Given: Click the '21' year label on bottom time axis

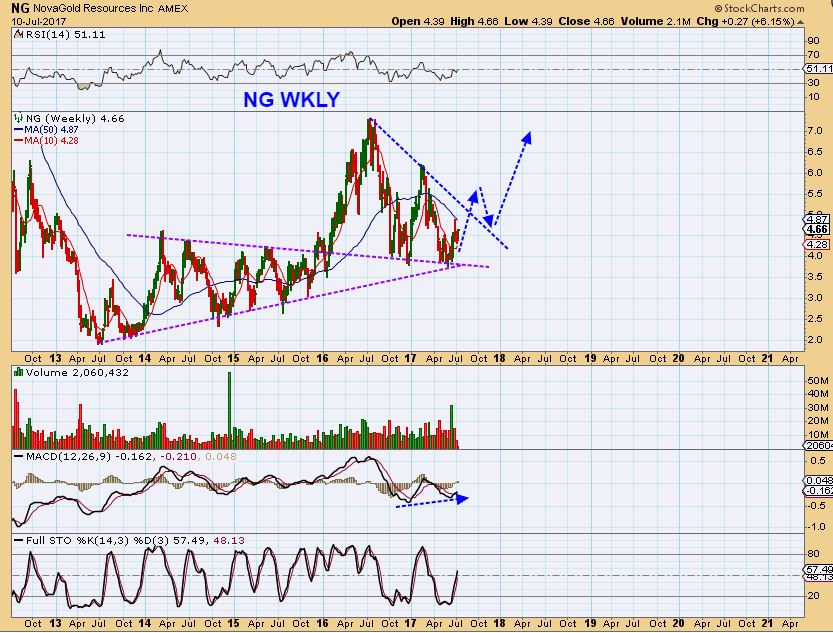Looking at the screenshot, I should pyautogui.click(x=767, y=623).
